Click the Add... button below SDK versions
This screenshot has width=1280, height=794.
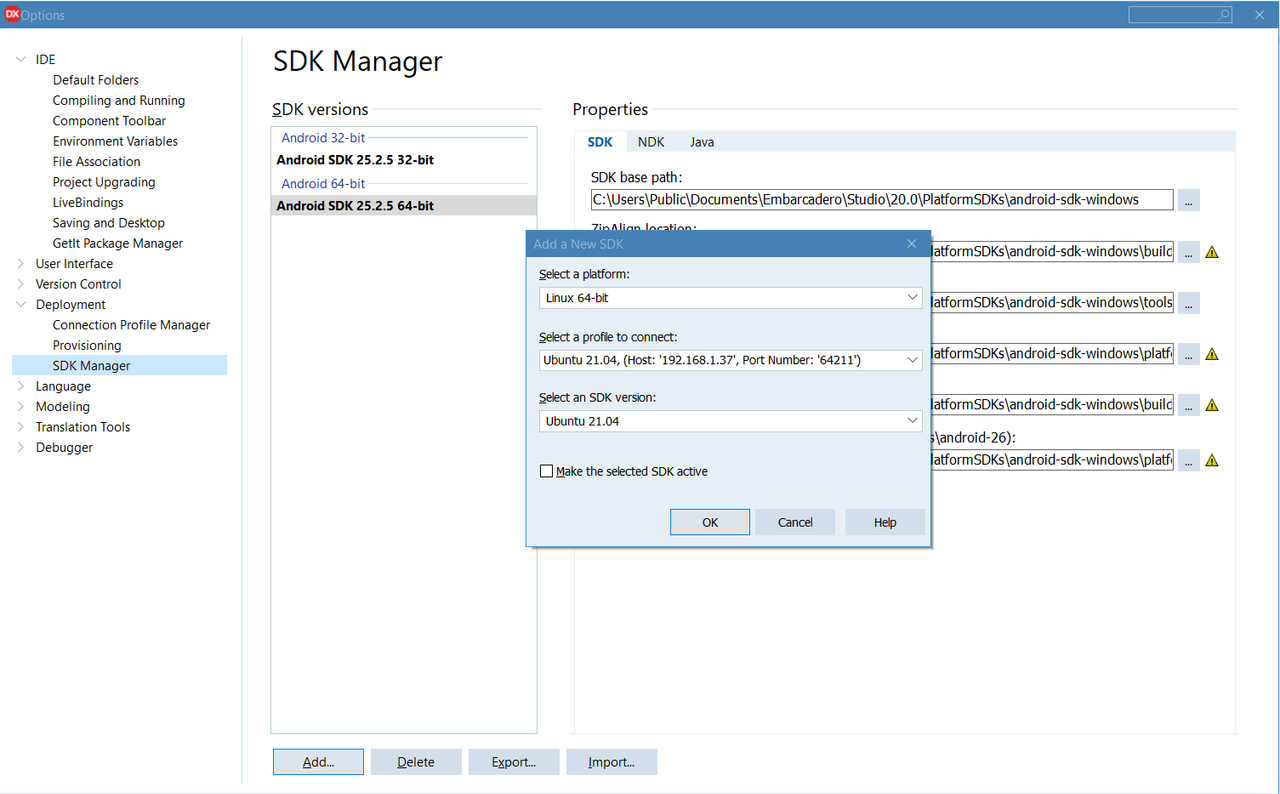tap(318, 762)
